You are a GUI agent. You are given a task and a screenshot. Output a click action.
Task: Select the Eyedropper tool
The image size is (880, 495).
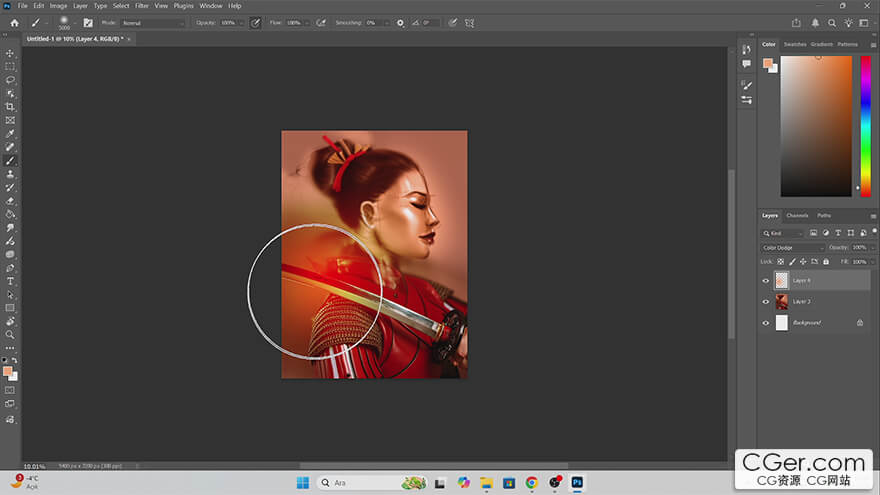[10, 133]
